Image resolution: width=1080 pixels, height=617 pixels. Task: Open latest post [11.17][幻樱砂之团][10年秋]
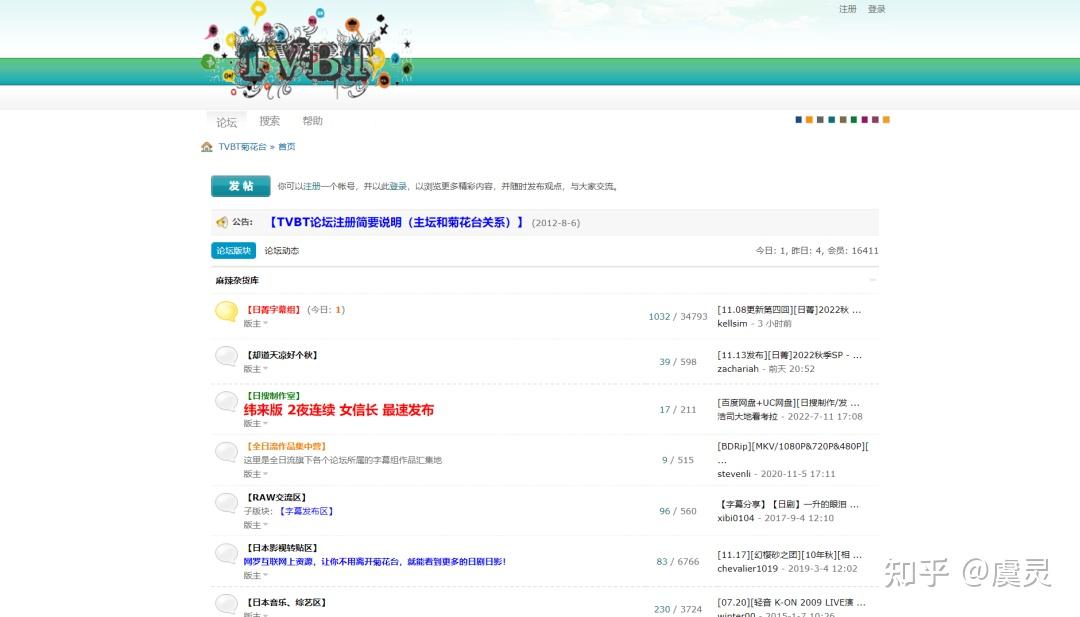pyautogui.click(x=789, y=555)
